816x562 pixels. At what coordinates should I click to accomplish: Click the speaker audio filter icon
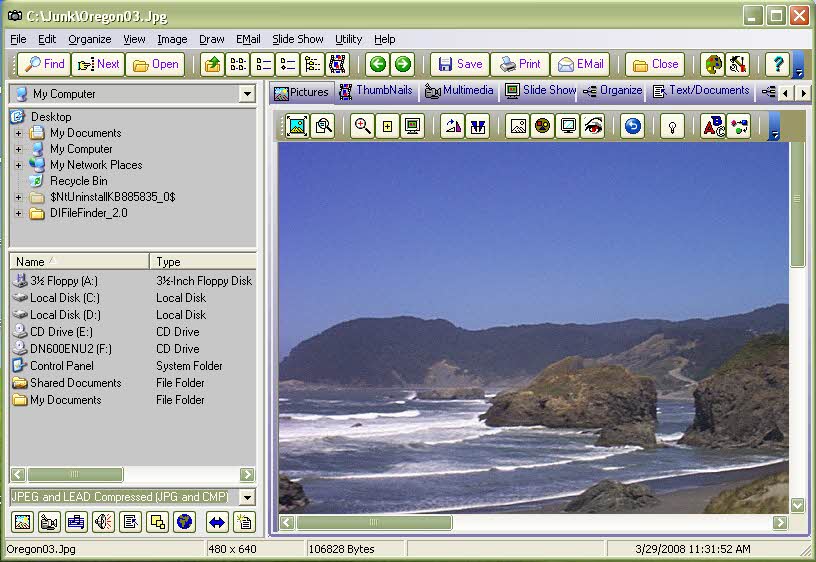coord(103,521)
